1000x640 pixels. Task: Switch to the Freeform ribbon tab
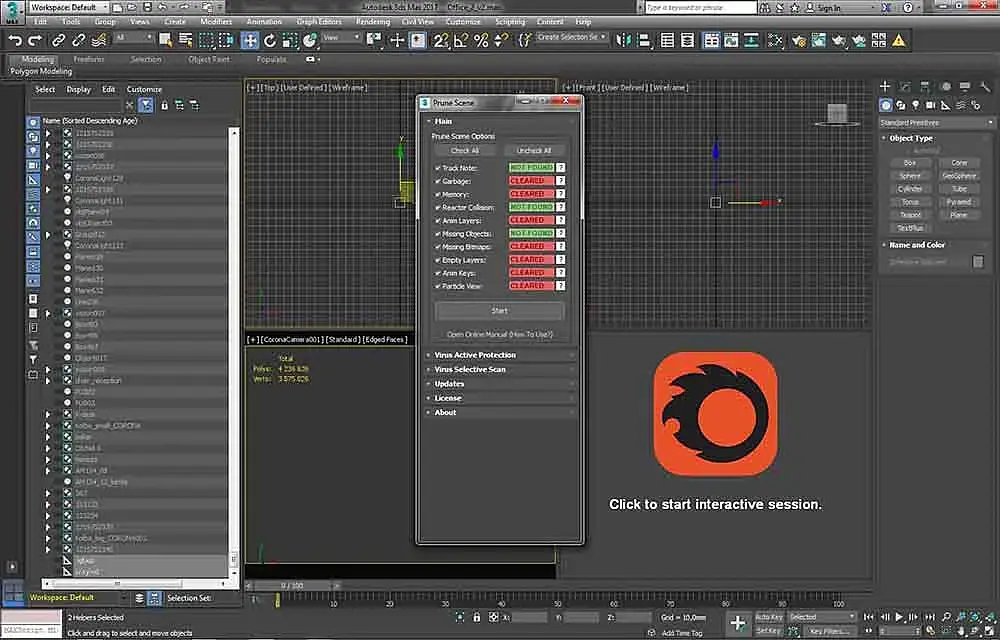pos(89,59)
